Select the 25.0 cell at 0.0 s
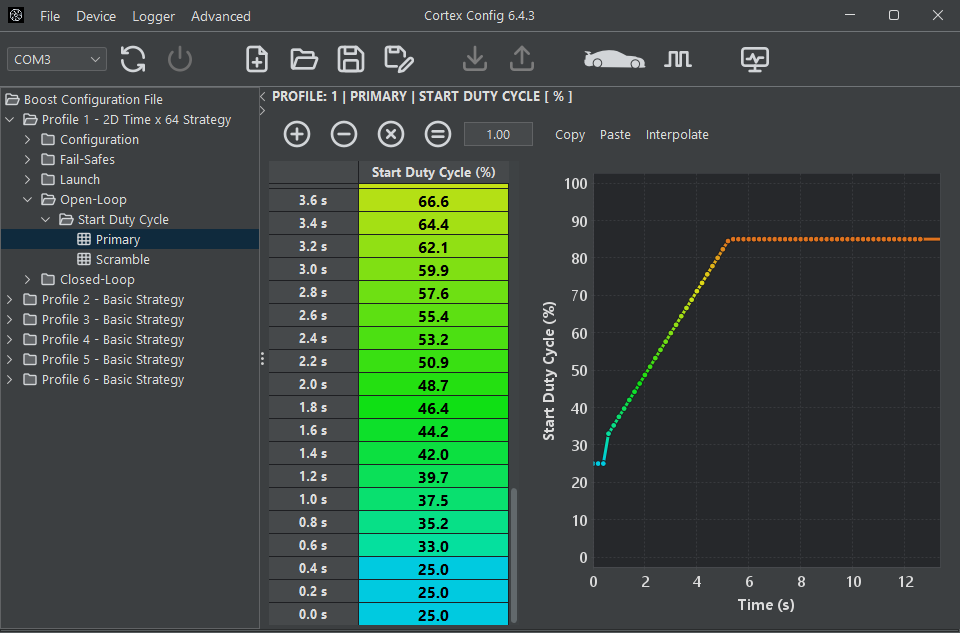 [x=433, y=615]
